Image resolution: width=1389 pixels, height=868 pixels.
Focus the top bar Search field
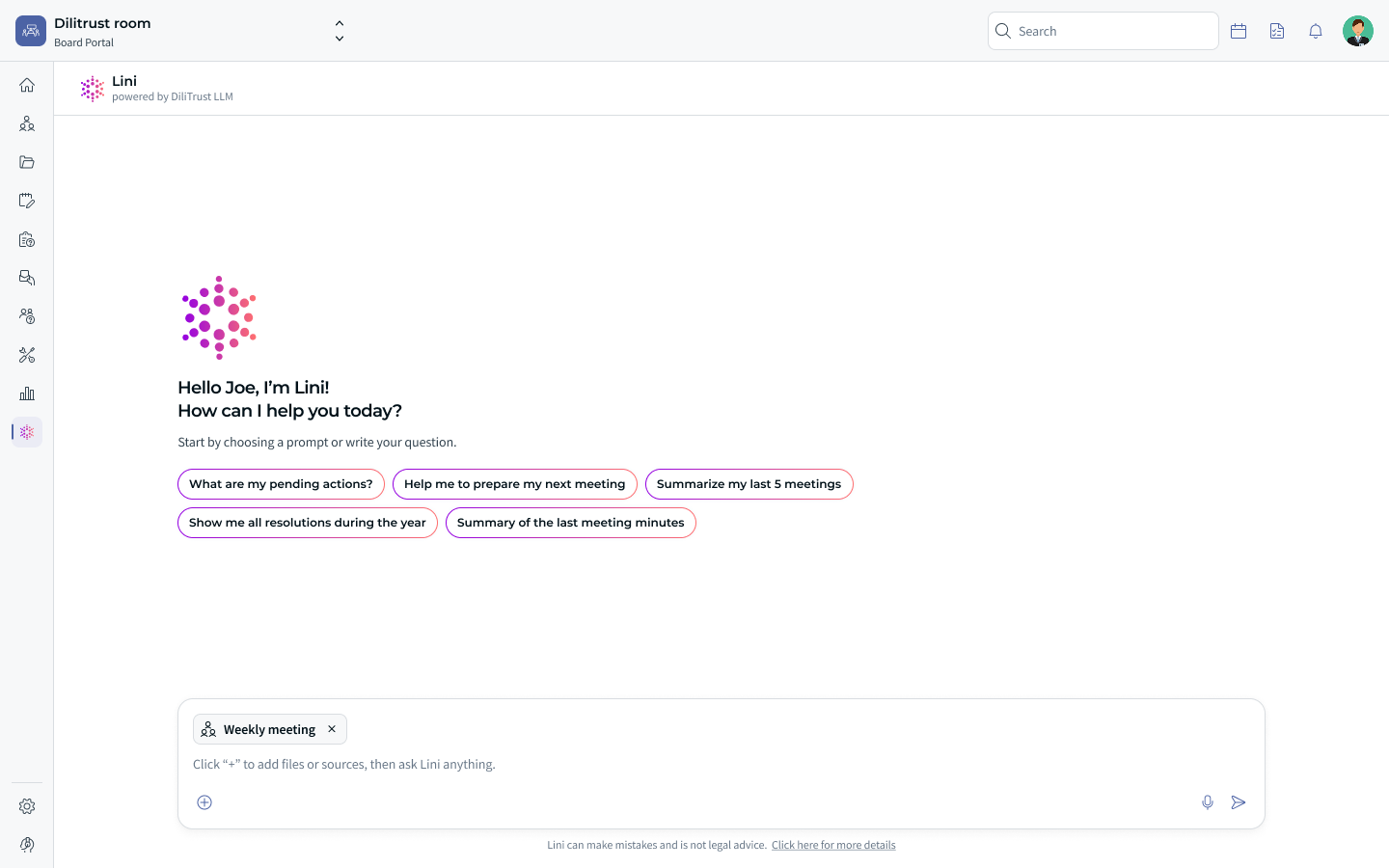point(1103,31)
